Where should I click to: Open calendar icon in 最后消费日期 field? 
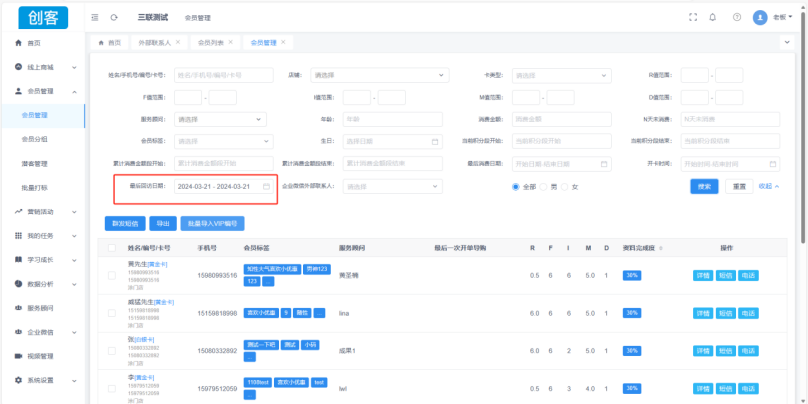click(604, 164)
